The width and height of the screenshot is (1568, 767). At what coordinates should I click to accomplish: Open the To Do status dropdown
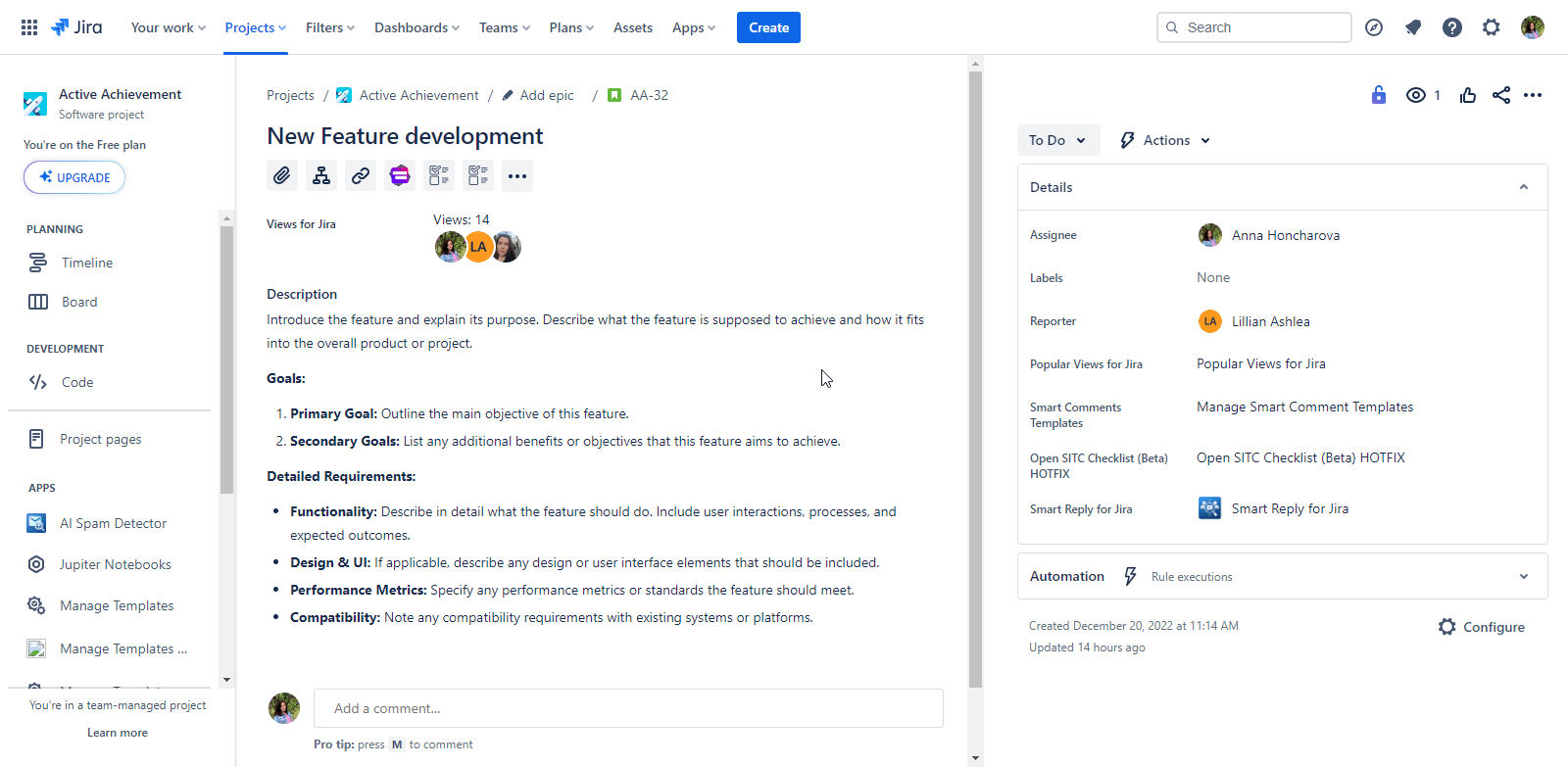1057,140
